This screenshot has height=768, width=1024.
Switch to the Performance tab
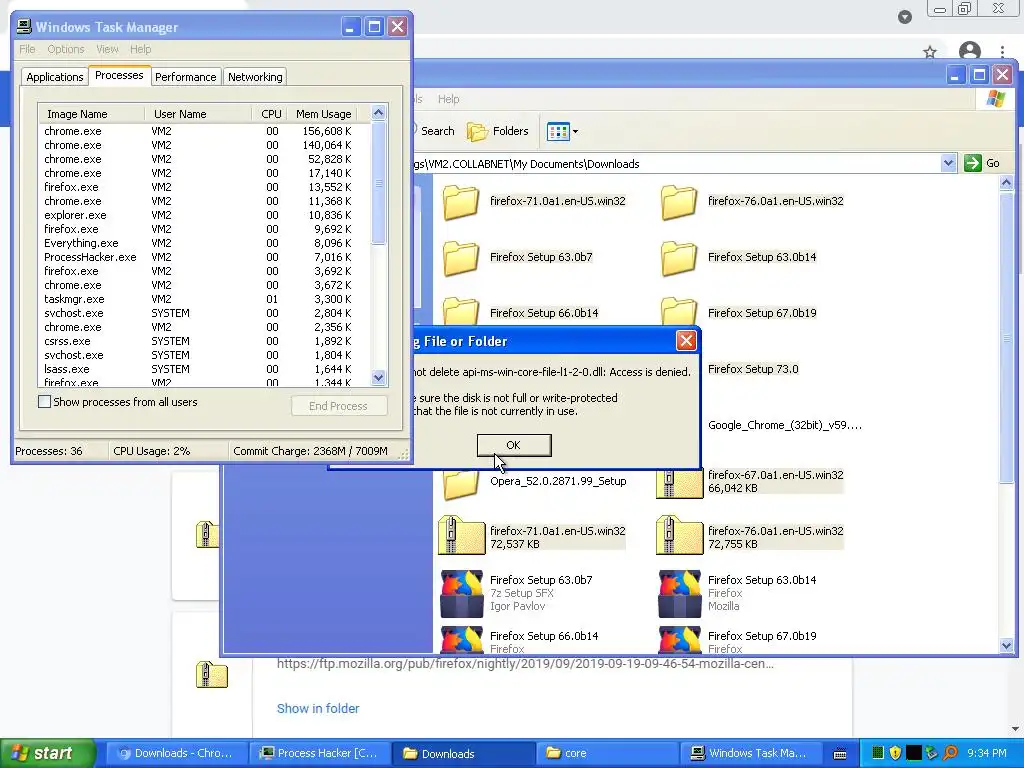click(185, 77)
